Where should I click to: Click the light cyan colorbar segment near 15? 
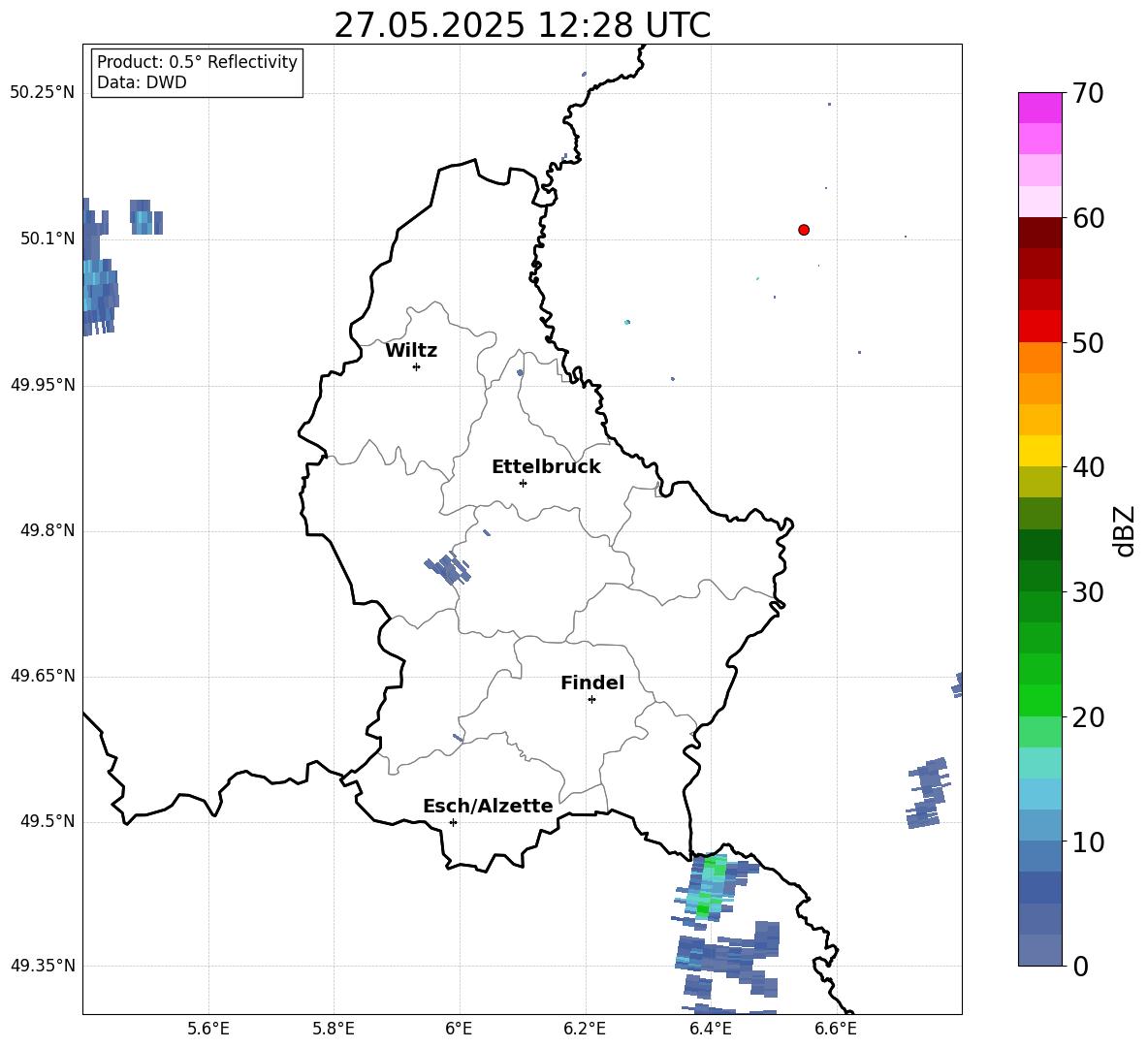coord(1039,763)
